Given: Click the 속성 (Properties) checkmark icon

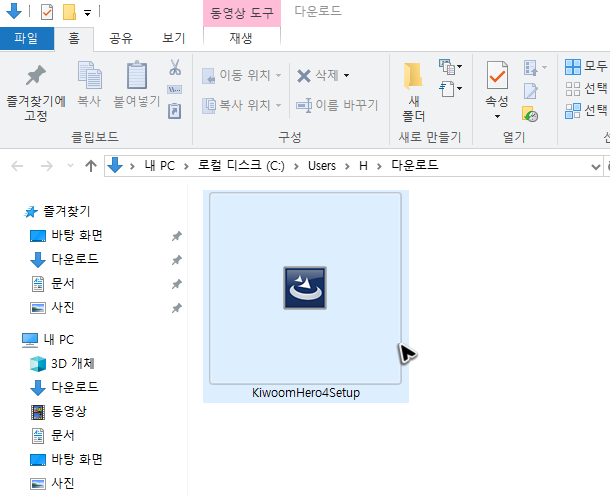Looking at the screenshot, I should click(497, 75).
